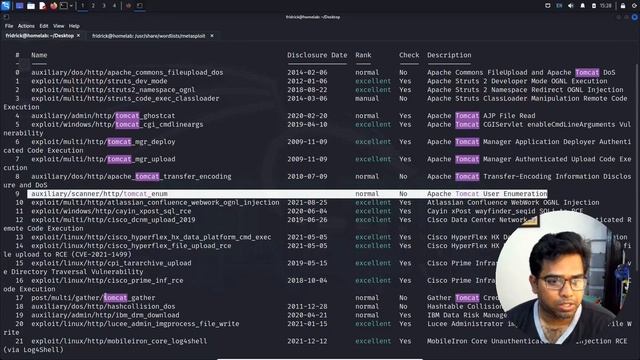This screenshot has height=360, width=640.
Task: Click mobileiron_core_log4shell entry
Action: click(x=119, y=341)
